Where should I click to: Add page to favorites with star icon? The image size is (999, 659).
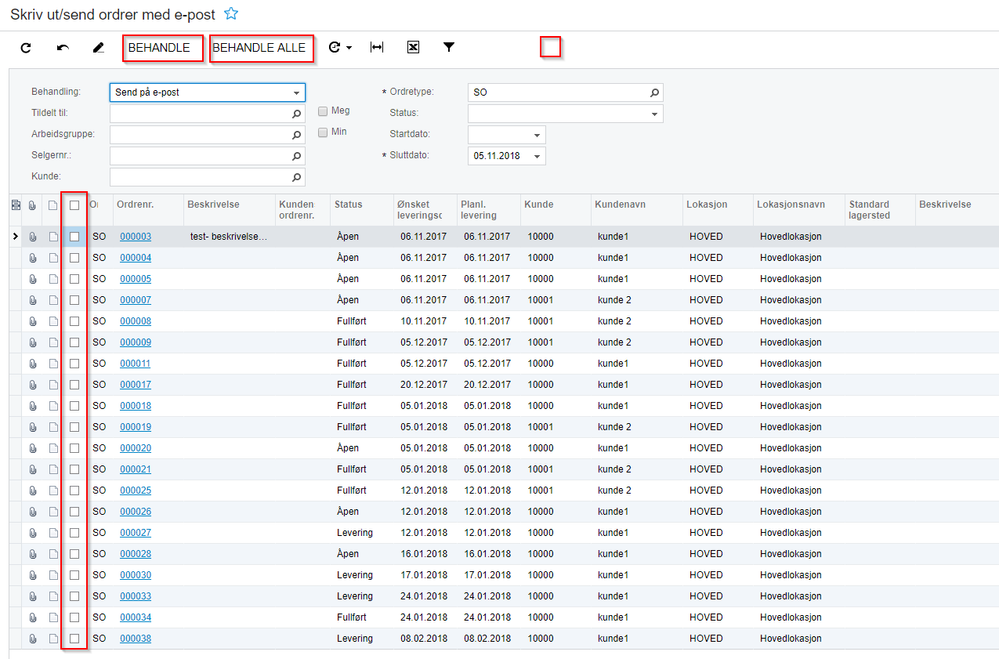pos(231,13)
